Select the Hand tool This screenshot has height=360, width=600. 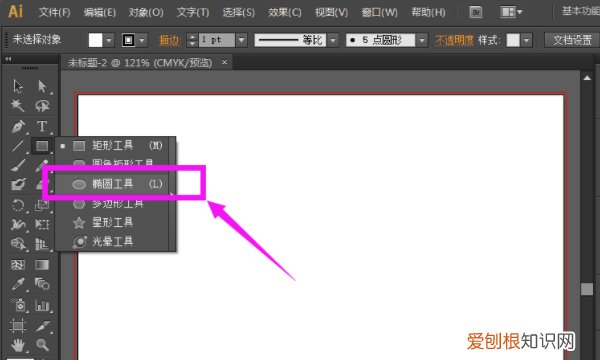(18, 345)
